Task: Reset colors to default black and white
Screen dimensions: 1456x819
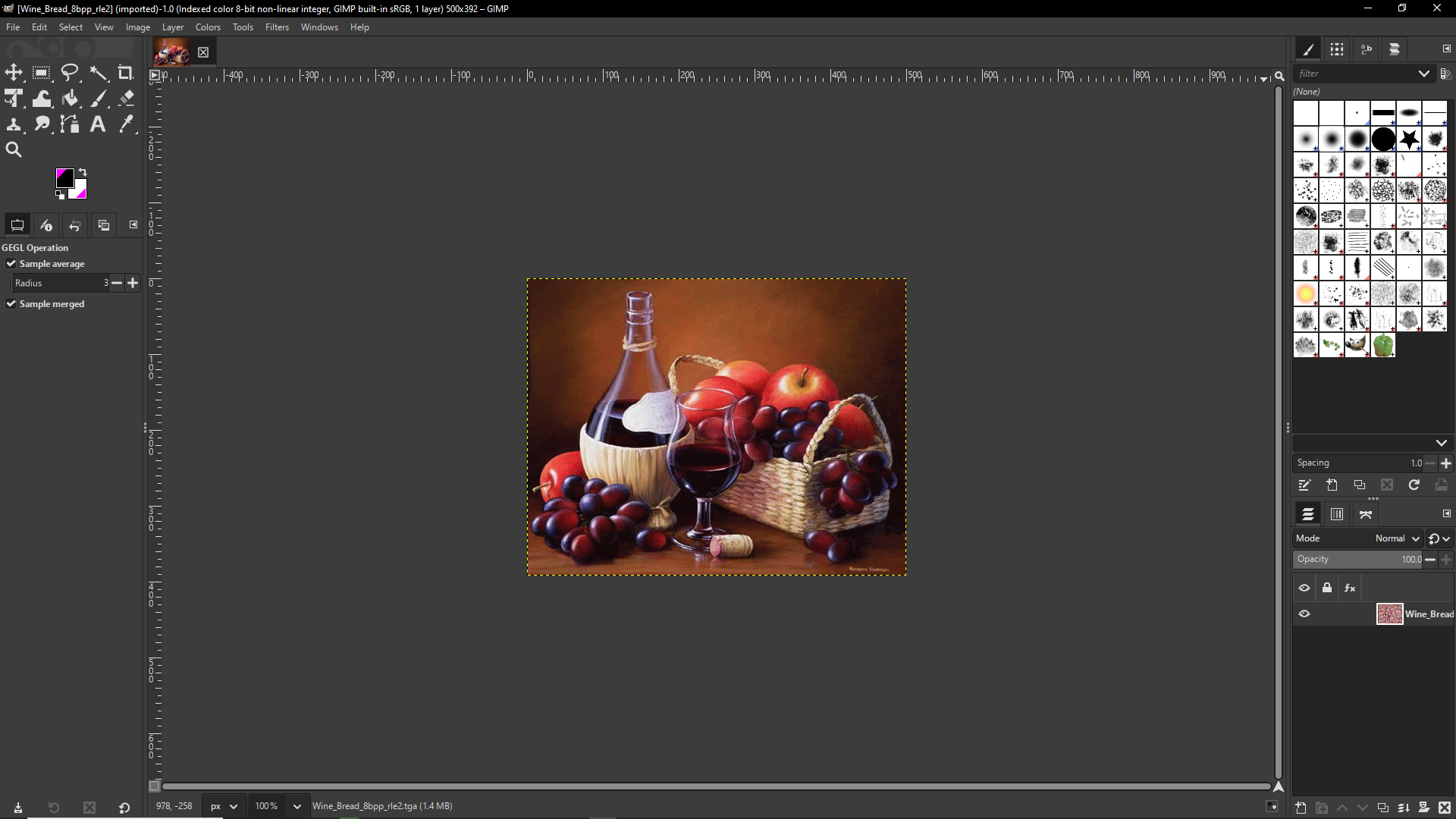Action: [60, 195]
